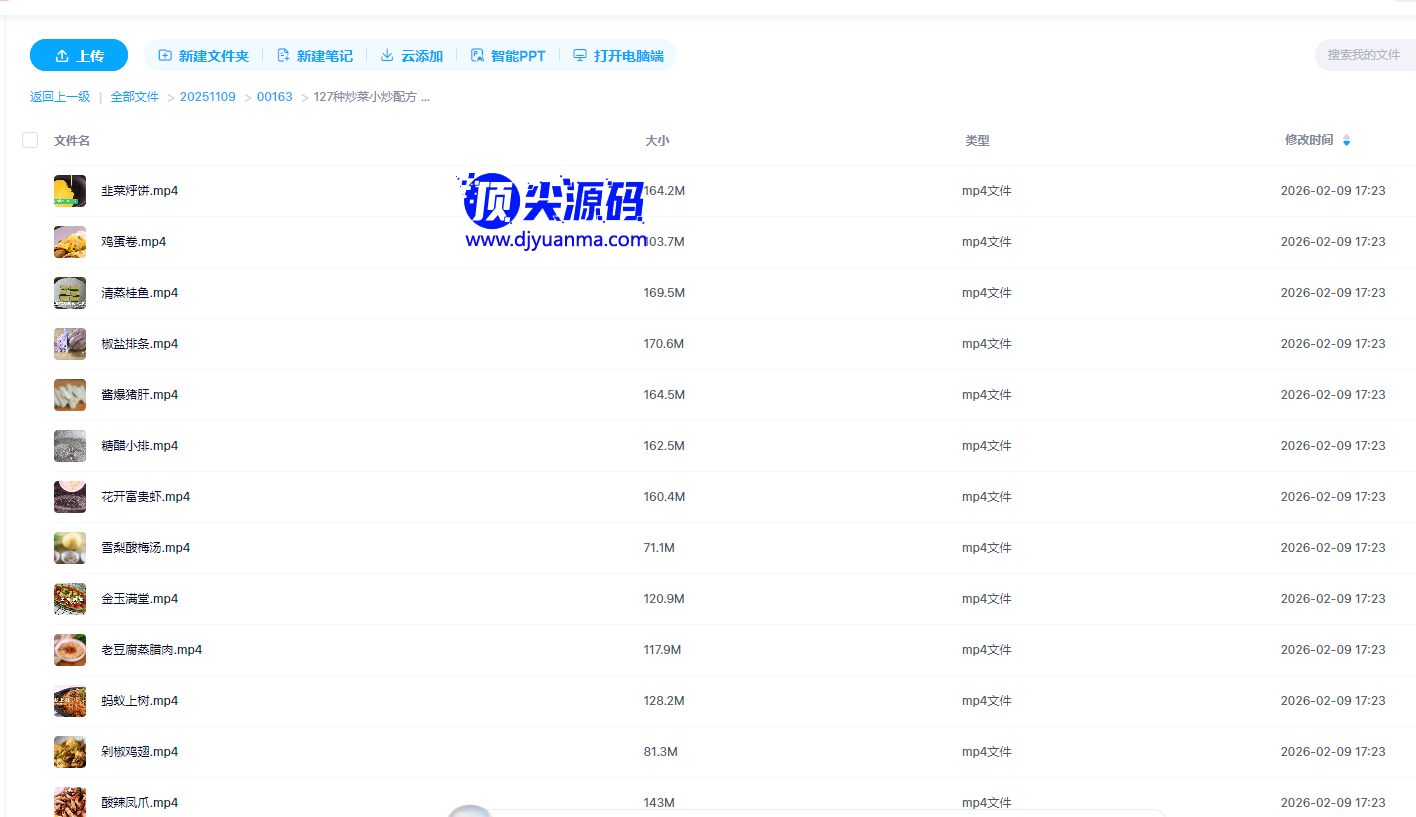
Task: Click the 鸡蛋卷.mp4 thumbnail image
Action: pos(70,242)
